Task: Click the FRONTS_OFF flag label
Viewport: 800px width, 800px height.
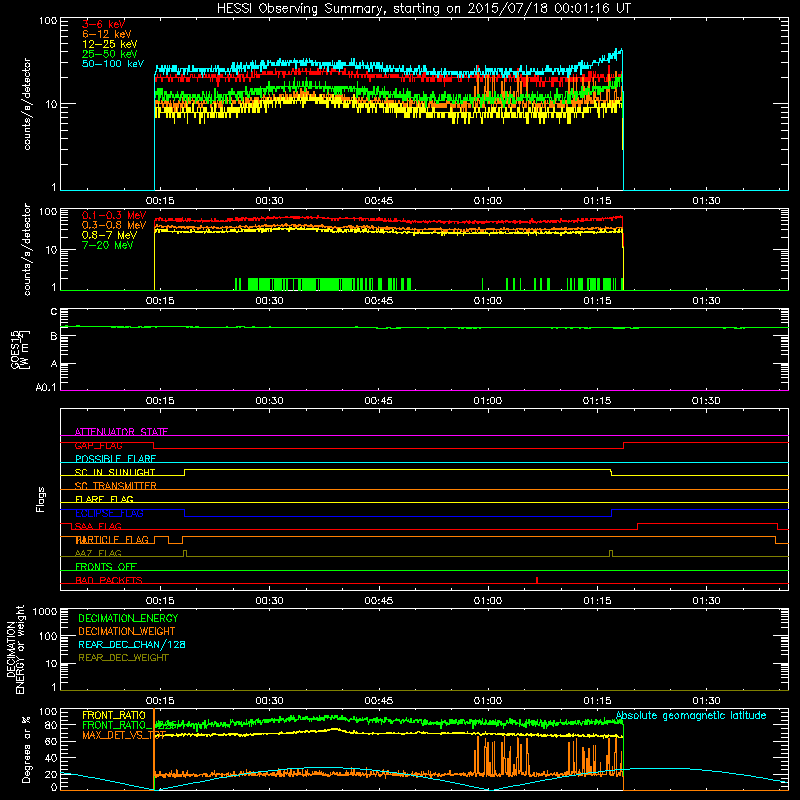Action: pyautogui.click(x=106, y=567)
